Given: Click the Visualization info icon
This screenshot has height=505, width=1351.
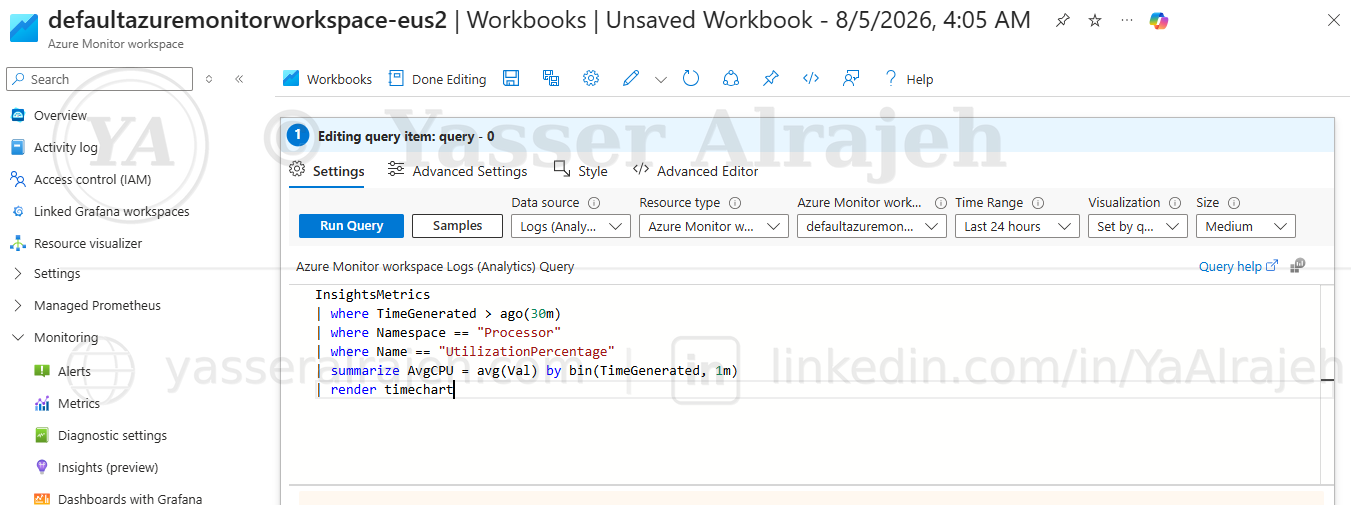Looking at the screenshot, I should 1175,203.
